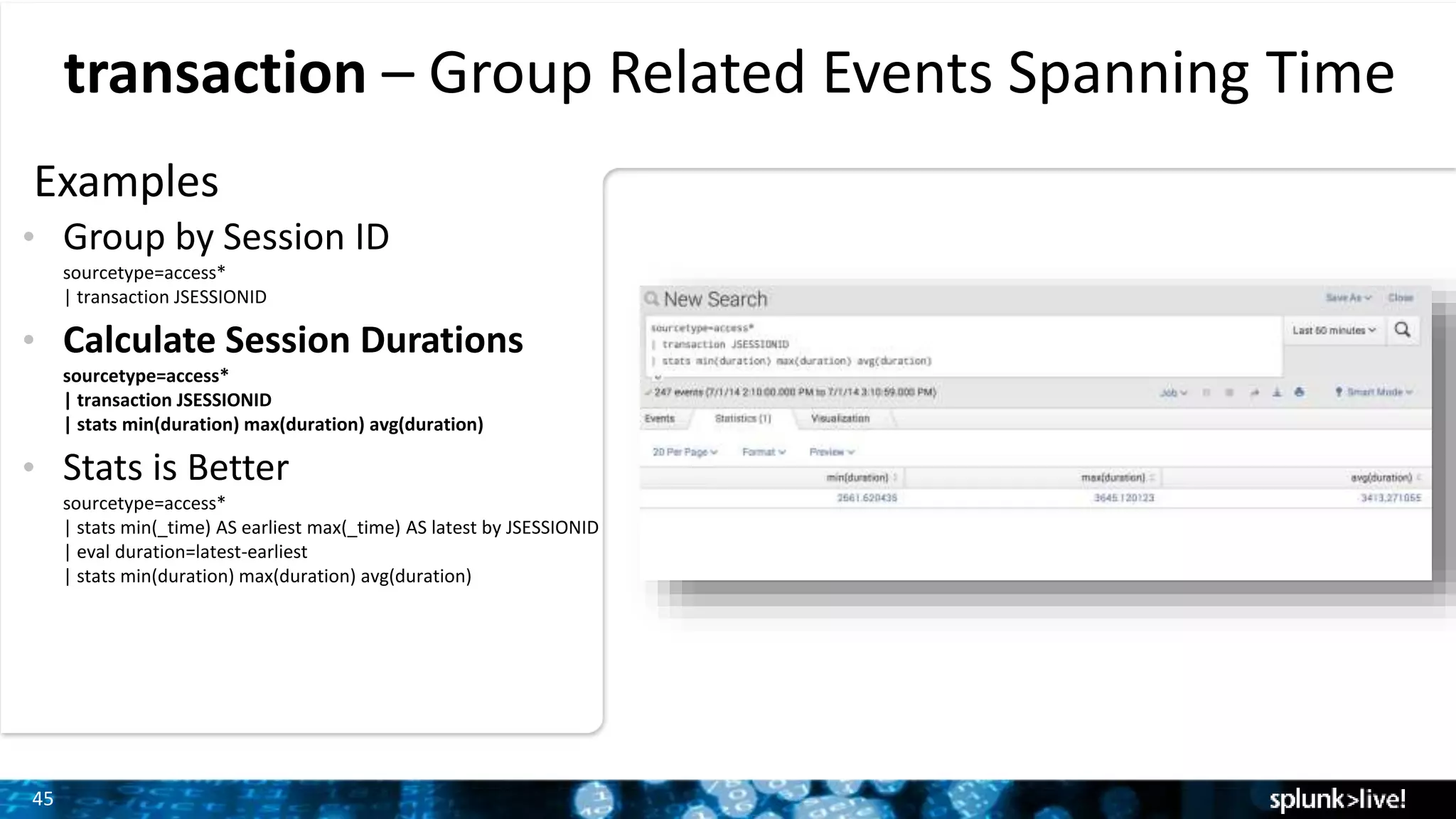The image size is (1456, 819).
Task: Switch to the Visualization tab
Action: click(x=840, y=419)
